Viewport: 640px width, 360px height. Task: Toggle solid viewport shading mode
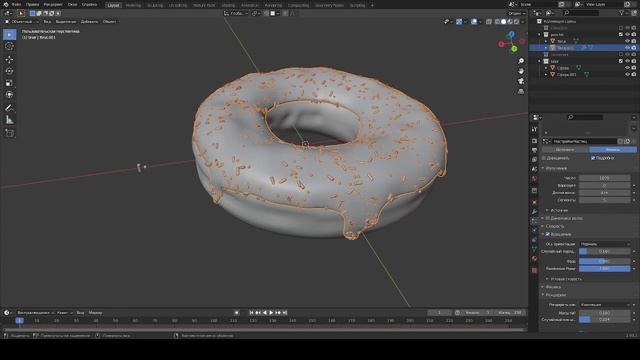pos(504,22)
